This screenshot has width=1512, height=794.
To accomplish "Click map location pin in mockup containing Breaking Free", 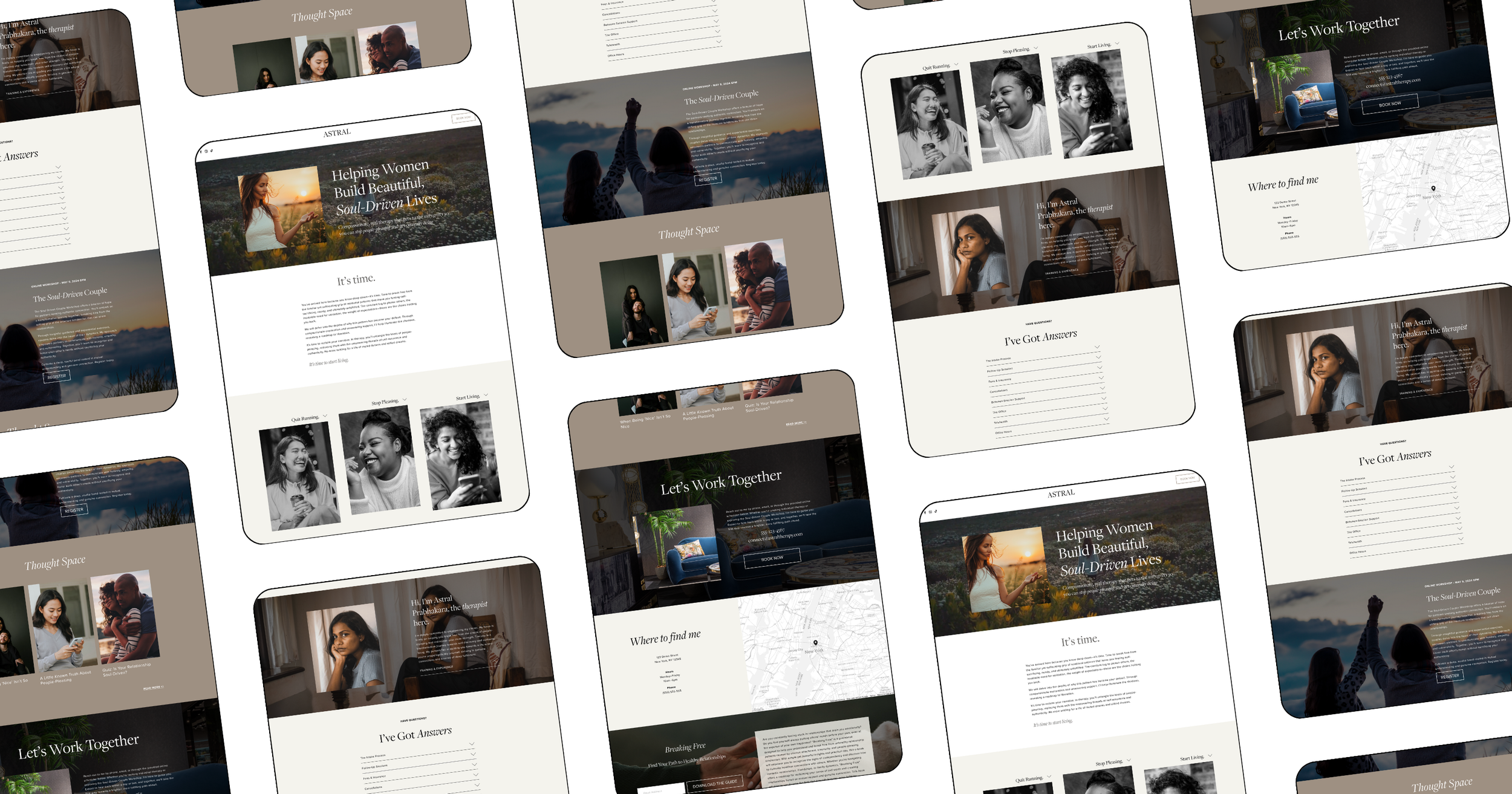I will click(x=815, y=643).
